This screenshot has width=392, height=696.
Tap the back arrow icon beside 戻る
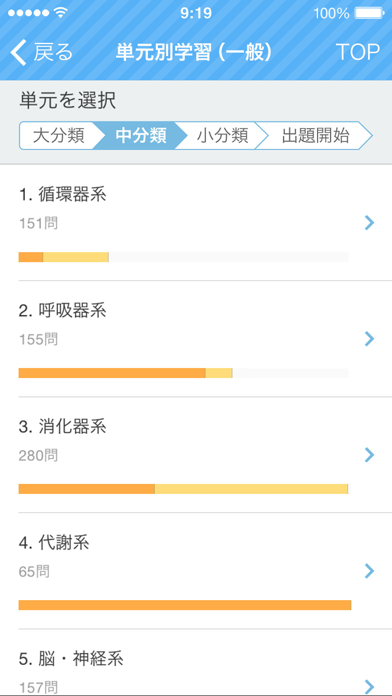coord(19,52)
